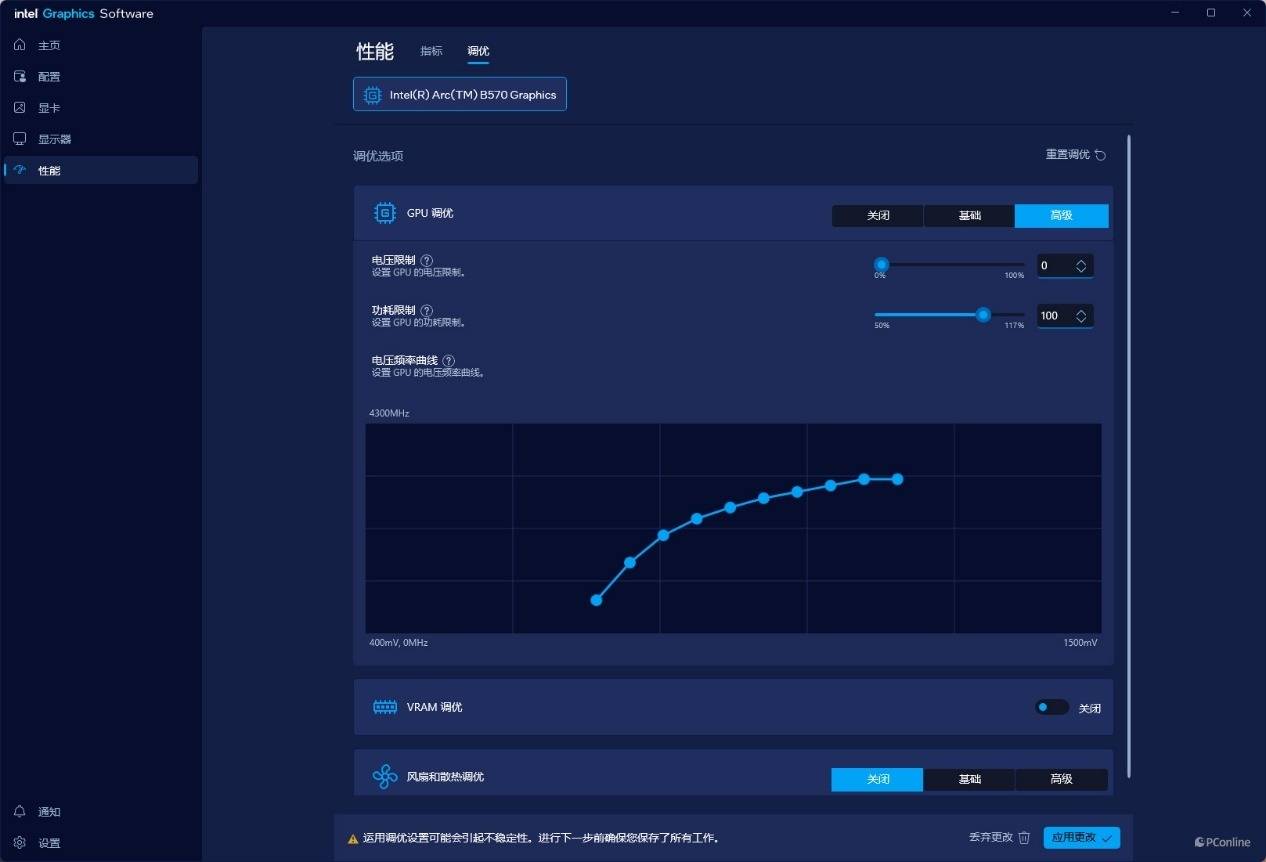Click stepper arrows of 电压限制 field
The image size is (1266, 862).
(x=1081, y=266)
